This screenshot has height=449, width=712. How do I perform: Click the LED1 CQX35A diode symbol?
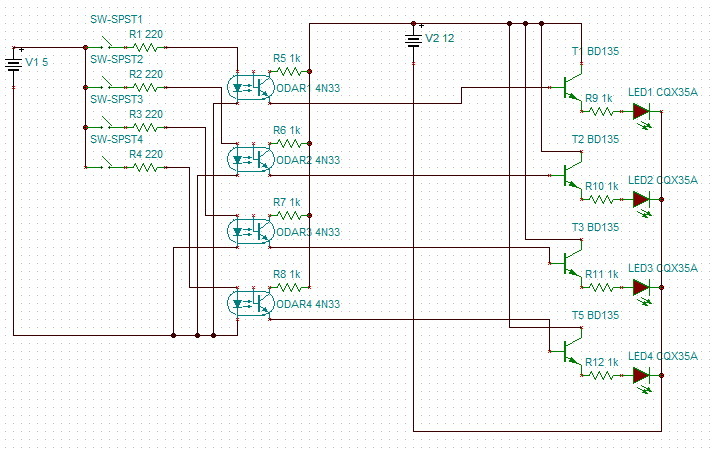(642, 112)
